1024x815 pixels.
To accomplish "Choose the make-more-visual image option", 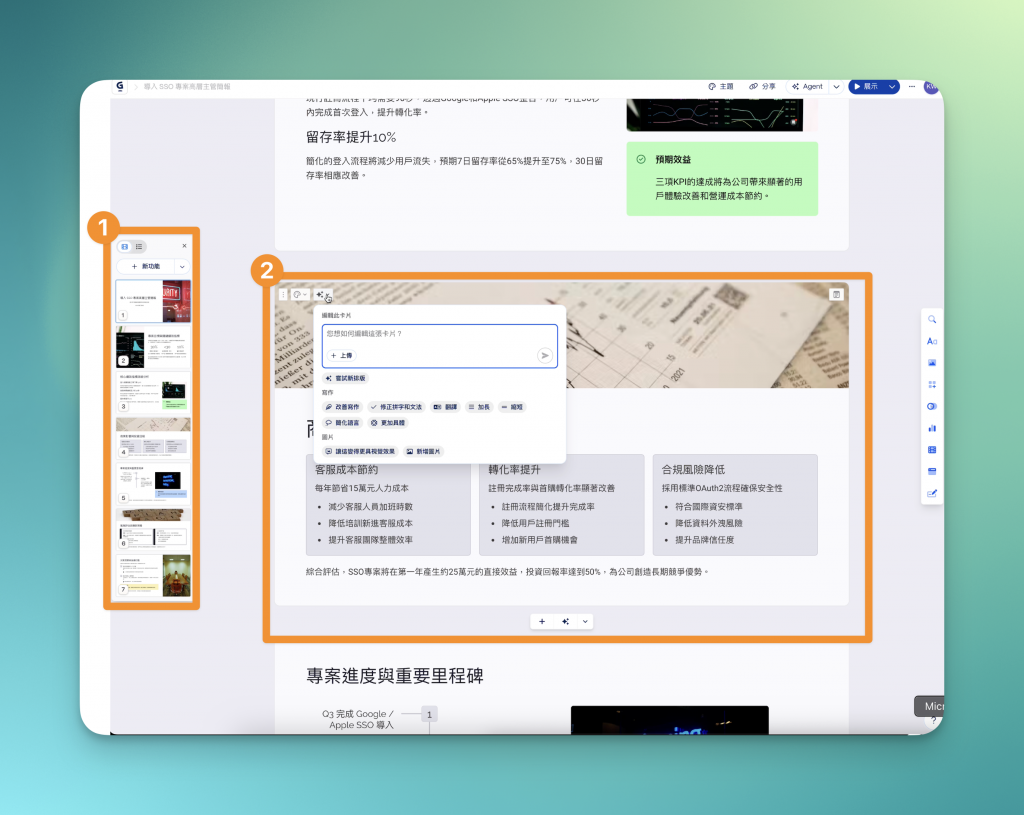I will pyautogui.click(x=360, y=451).
